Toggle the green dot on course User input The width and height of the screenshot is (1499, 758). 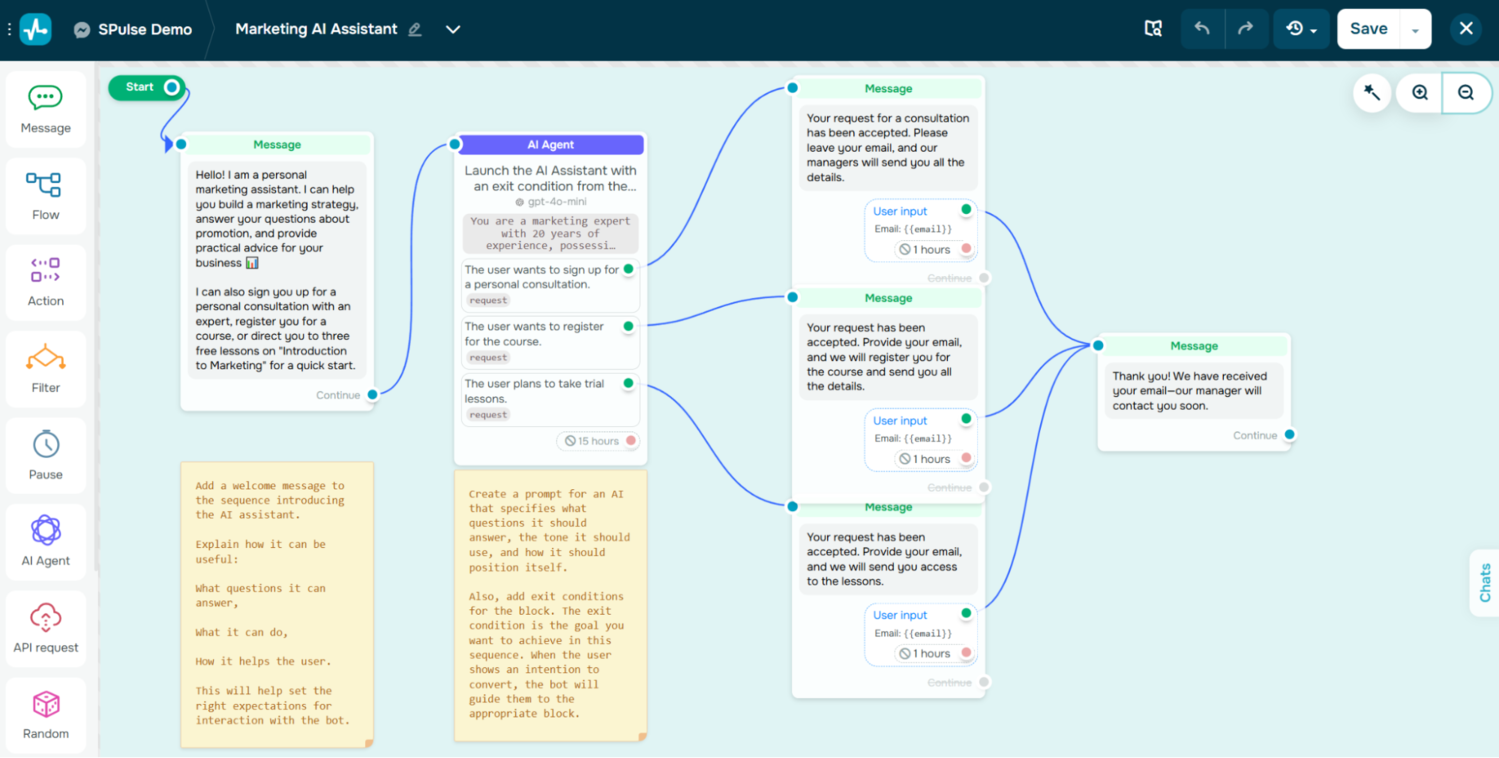click(x=963, y=420)
